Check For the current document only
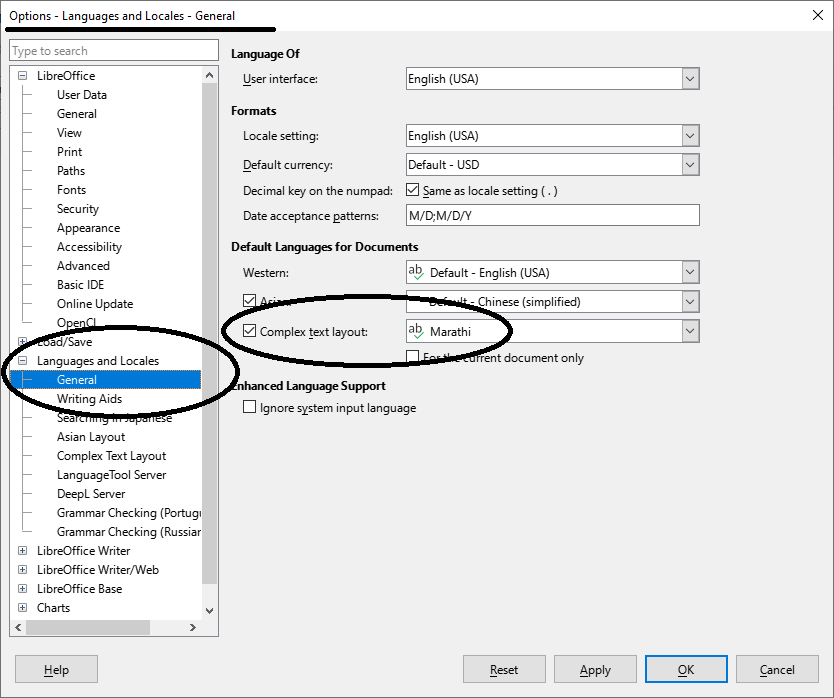The height and width of the screenshot is (698, 834). coord(413,358)
